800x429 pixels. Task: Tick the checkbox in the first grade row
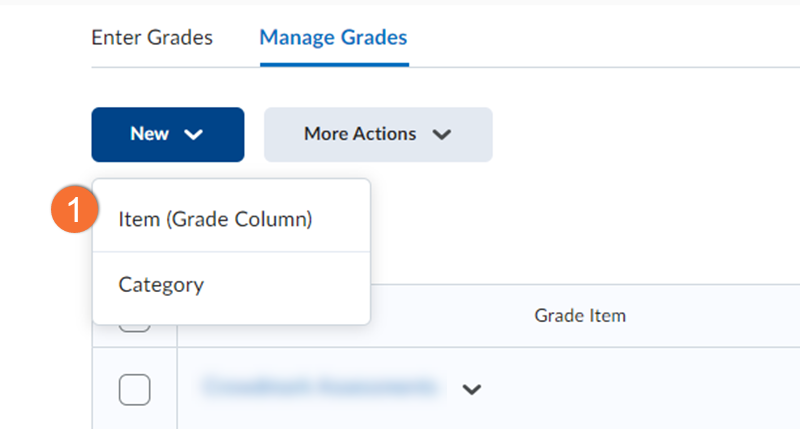[x=134, y=388]
